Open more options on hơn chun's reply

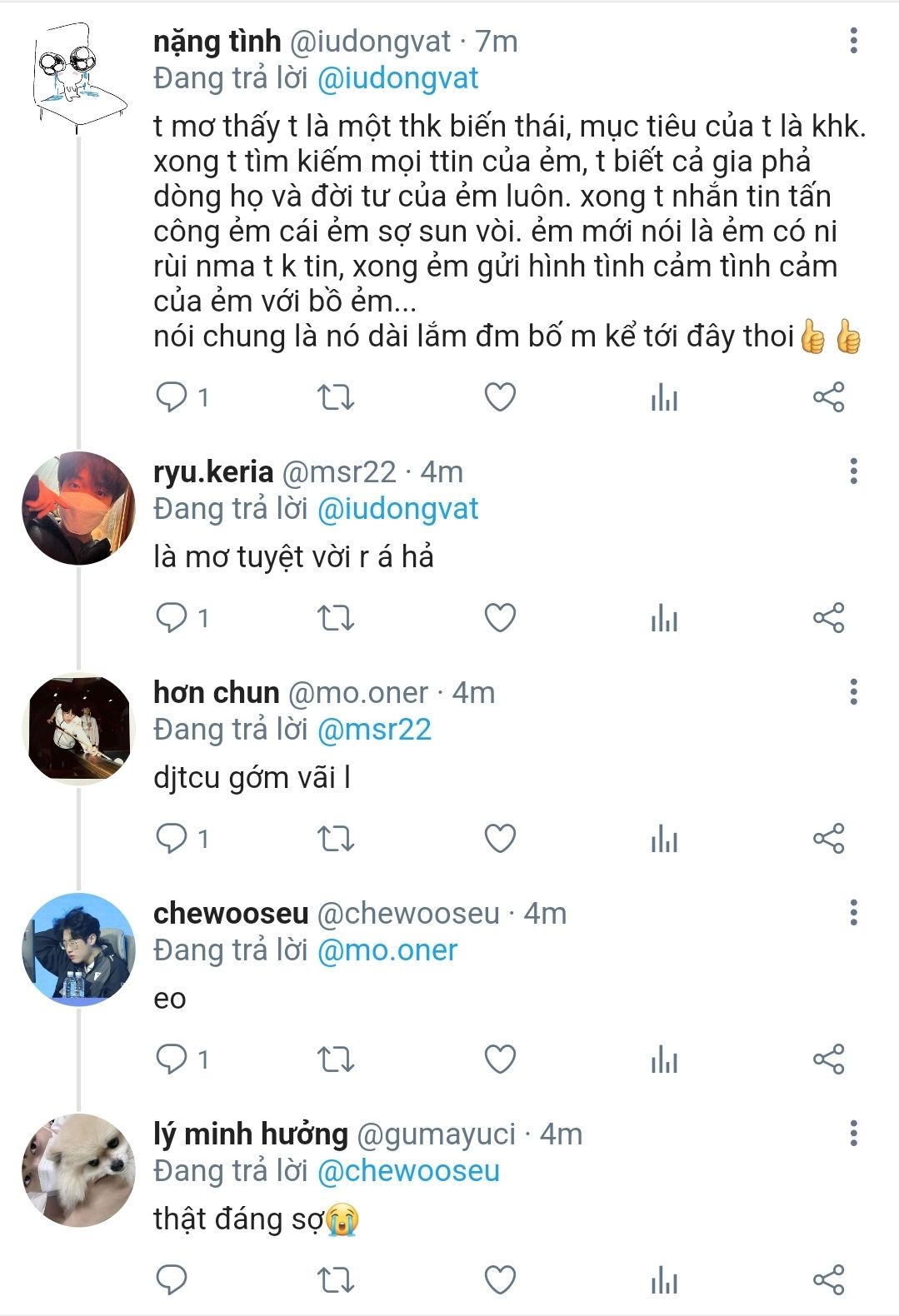click(853, 692)
